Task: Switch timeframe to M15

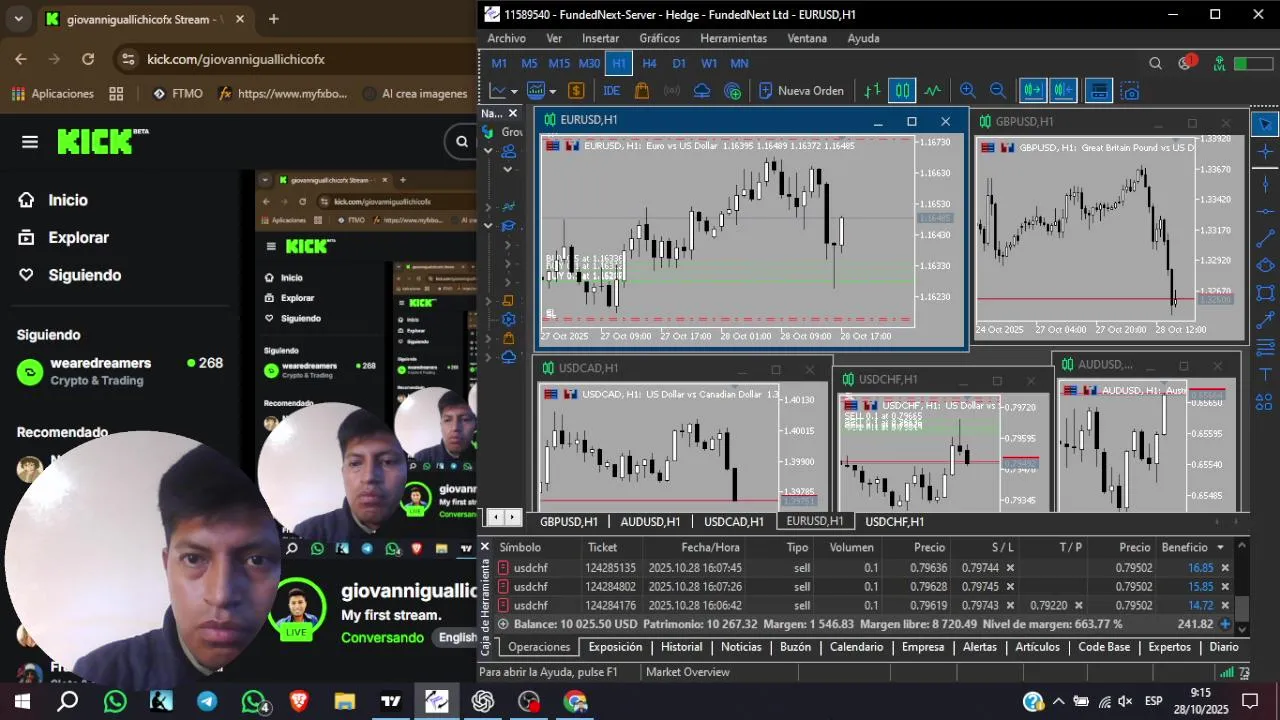Action: (559, 63)
